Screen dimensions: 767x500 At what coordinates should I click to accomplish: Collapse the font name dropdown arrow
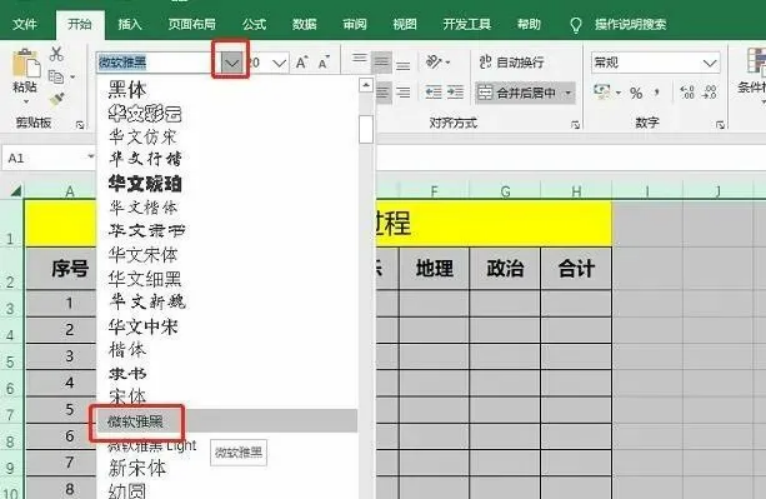coord(232,62)
